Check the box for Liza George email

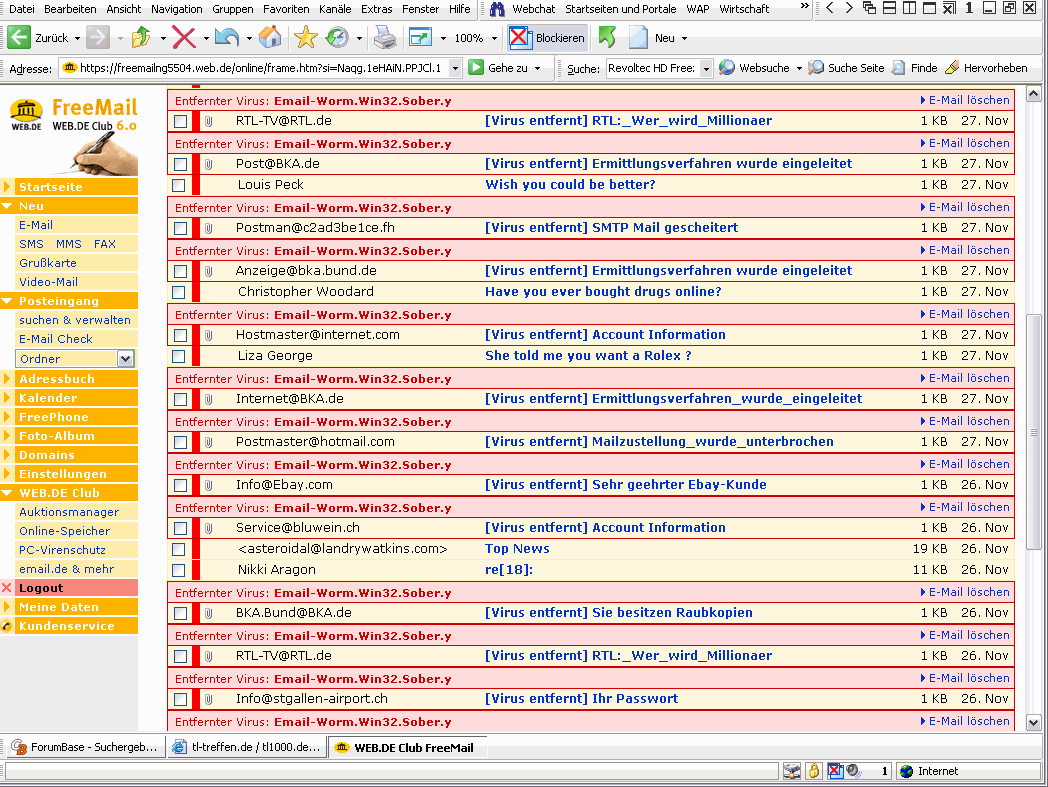tap(178, 356)
